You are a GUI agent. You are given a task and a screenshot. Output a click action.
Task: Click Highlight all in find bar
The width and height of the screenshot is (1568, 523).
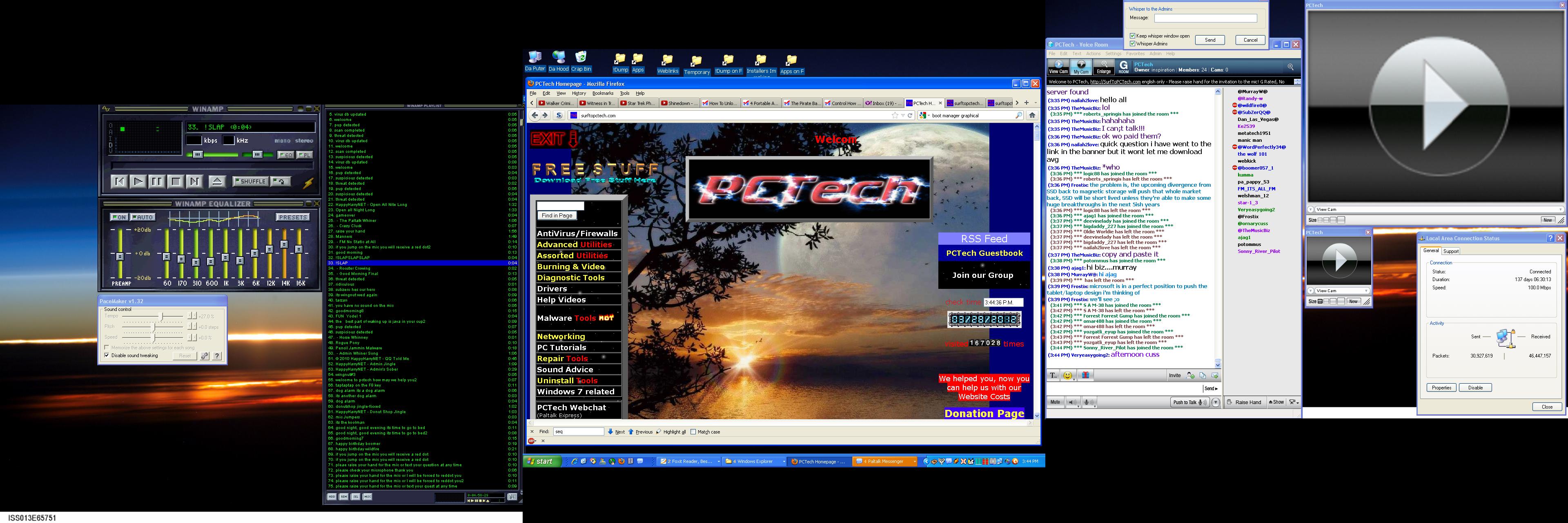click(x=671, y=431)
